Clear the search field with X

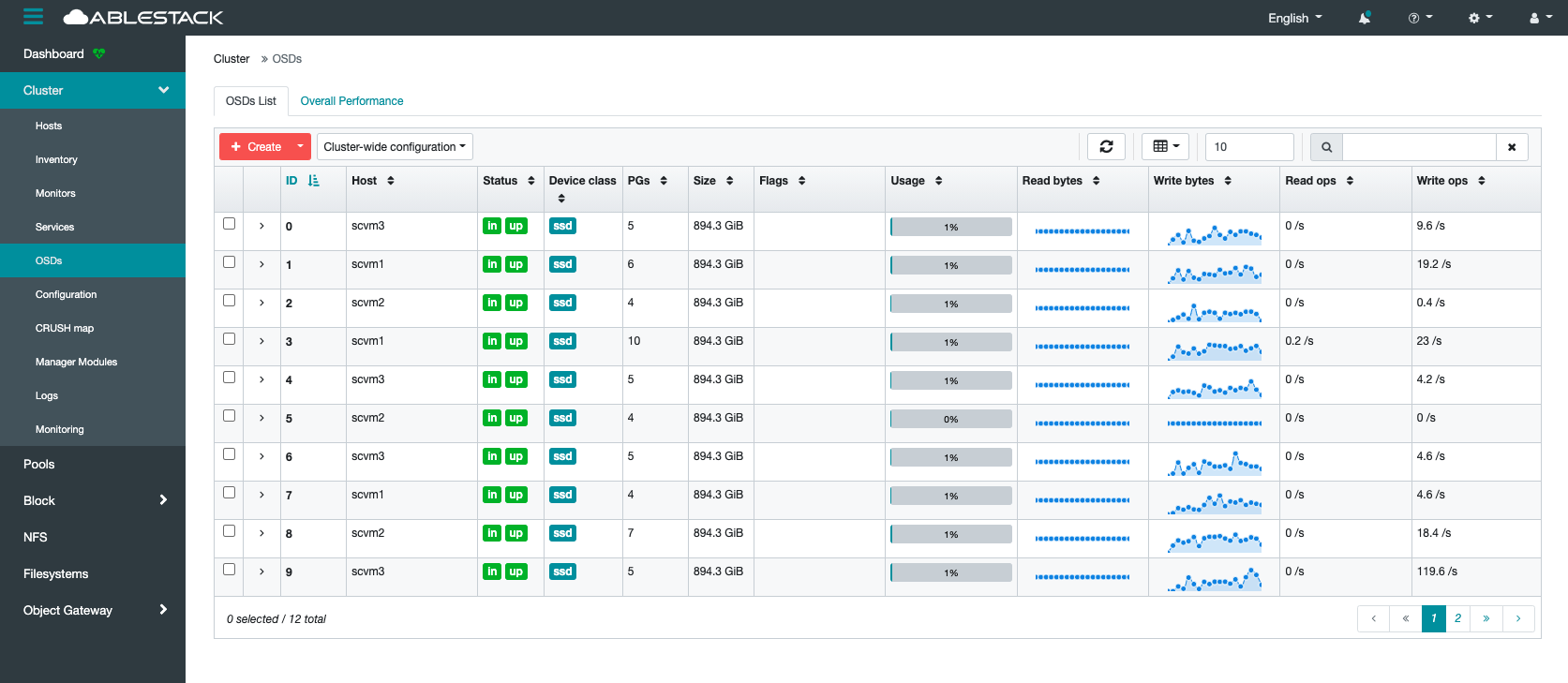coord(1512,147)
